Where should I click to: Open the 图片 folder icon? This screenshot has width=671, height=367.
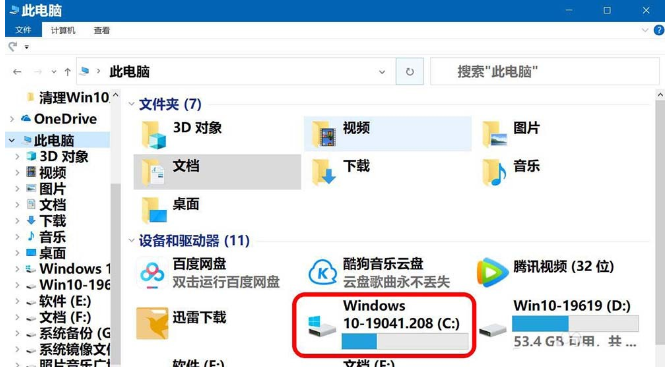pos(494,134)
